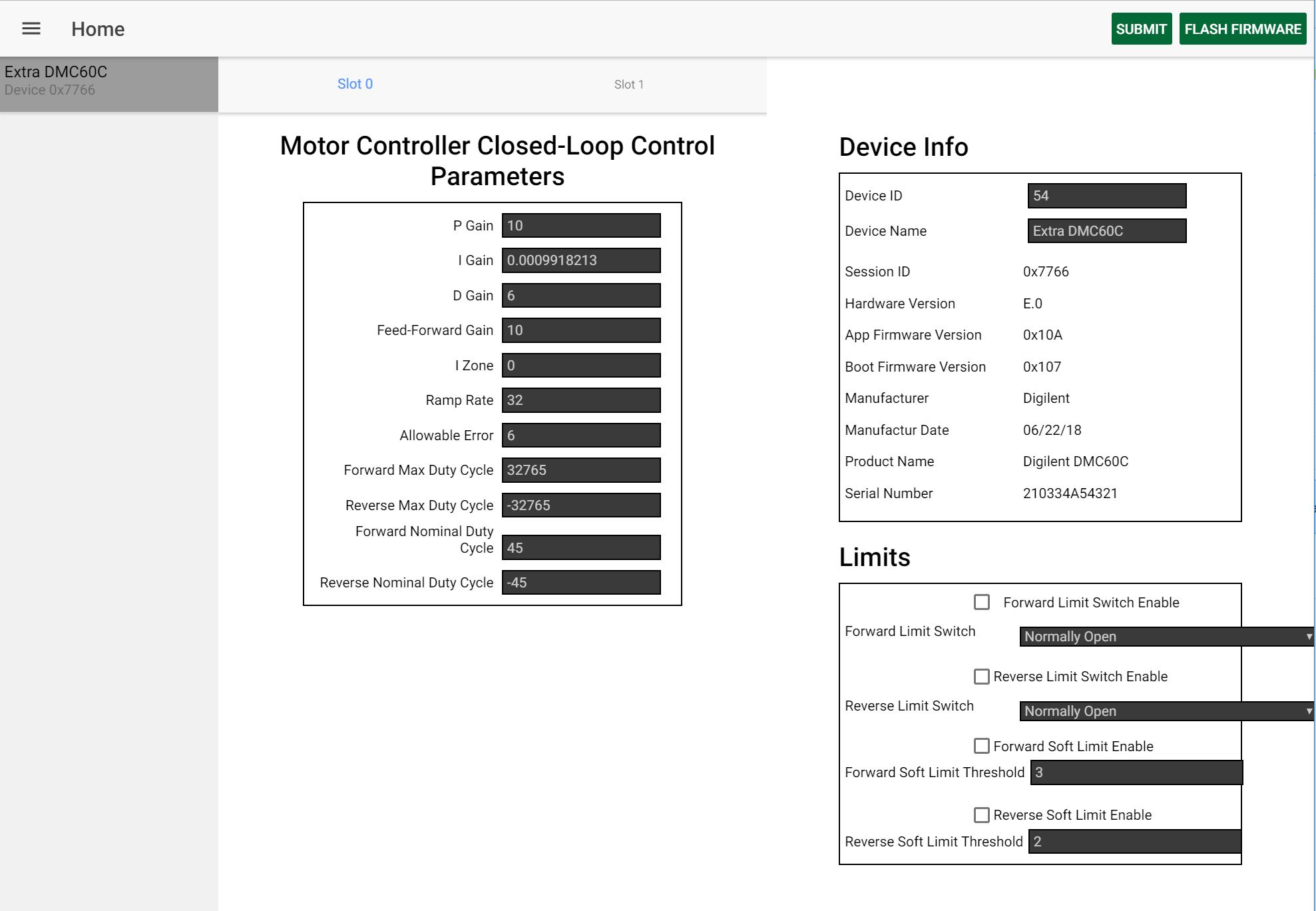The height and width of the screenshot is (911, 1316).
Task: Click the Hardware Version value E.0
Action: point(1032,304)
